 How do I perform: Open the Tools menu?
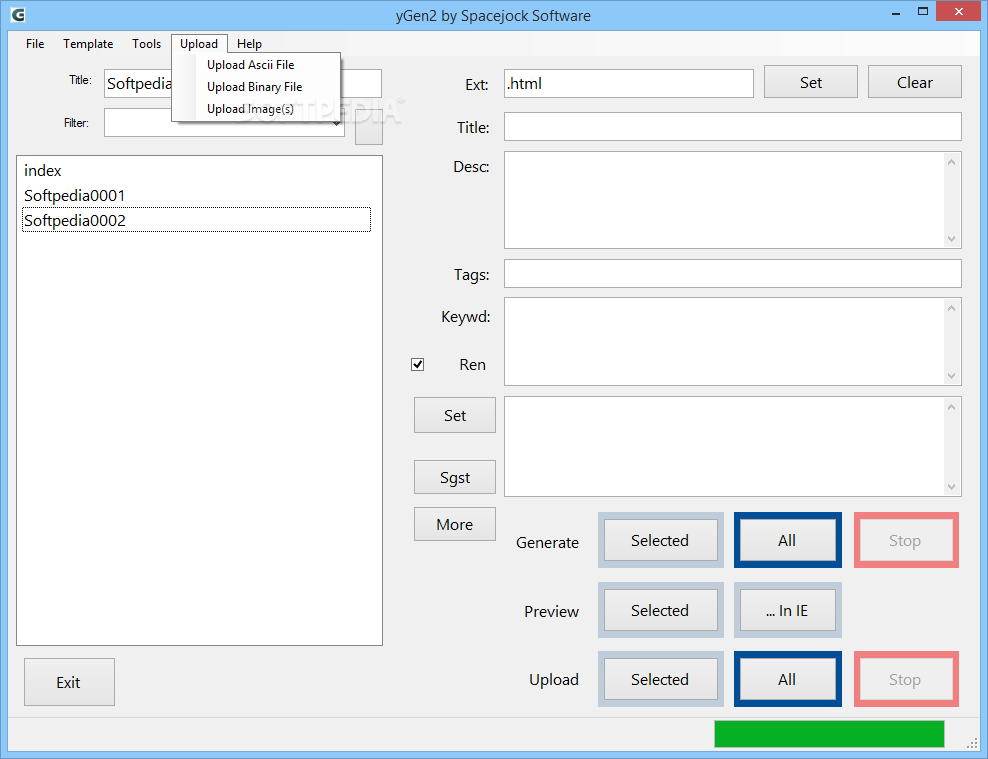click(146, 44)
